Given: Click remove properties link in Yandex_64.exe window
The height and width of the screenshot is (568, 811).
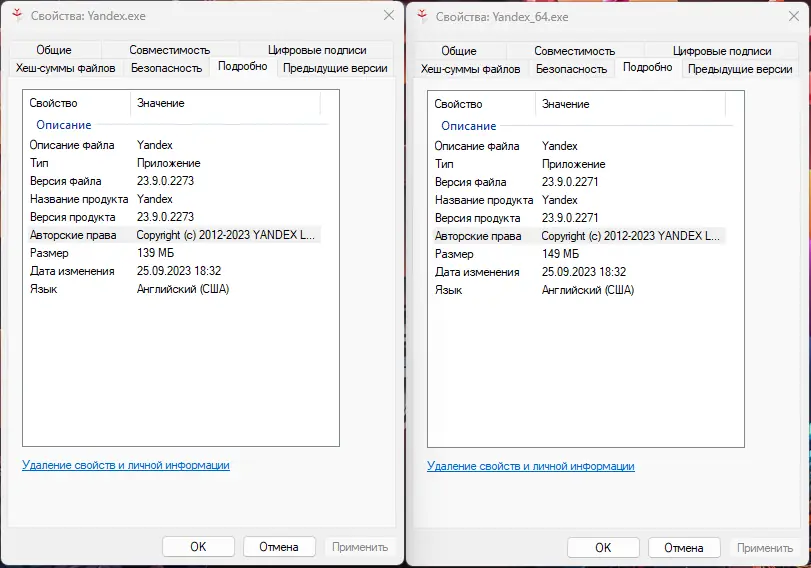Looking at the screenshot, I should coord(531,466).
